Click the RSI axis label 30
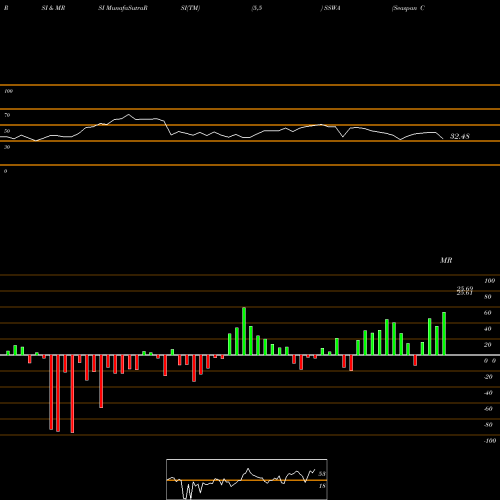The height and width of the screenshot is (500, 500). (7, 147)
